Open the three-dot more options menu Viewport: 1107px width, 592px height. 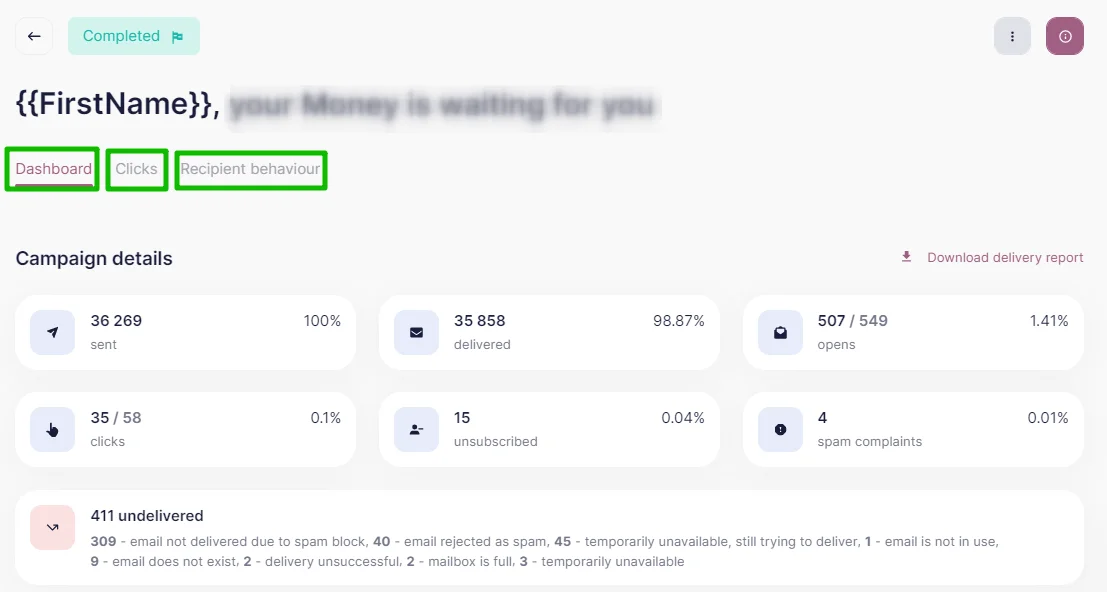tap(1012, 36)
